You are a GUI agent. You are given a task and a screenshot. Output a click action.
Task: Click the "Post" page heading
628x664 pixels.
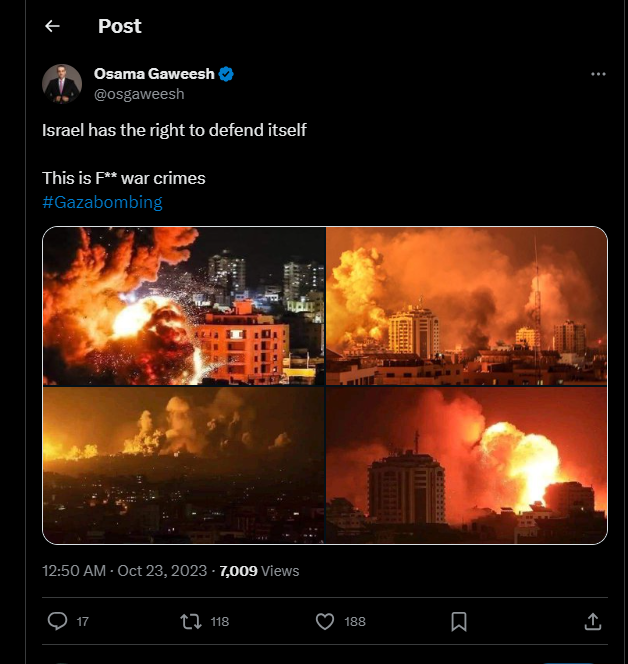[120, 27]
